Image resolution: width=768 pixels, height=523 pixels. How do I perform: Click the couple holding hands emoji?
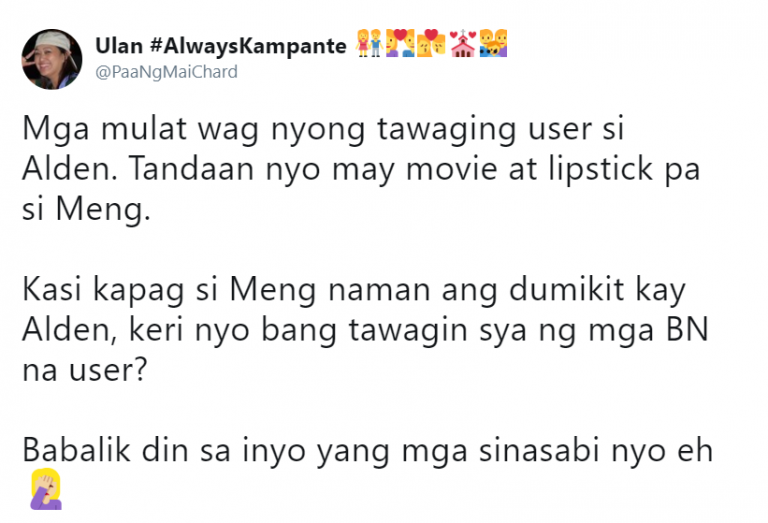tap(368, 46)
